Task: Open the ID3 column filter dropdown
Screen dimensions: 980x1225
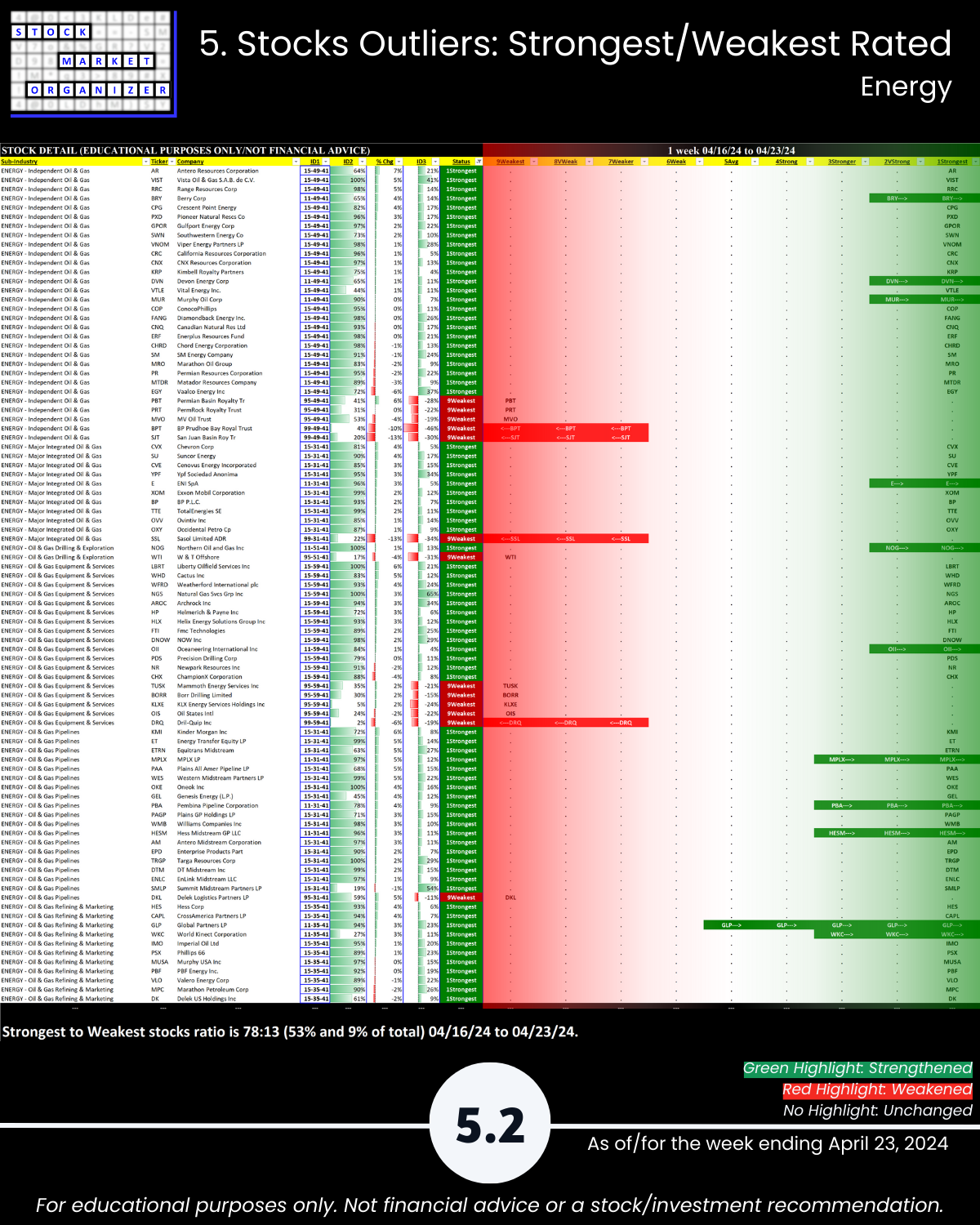Action: pos(436,162)
